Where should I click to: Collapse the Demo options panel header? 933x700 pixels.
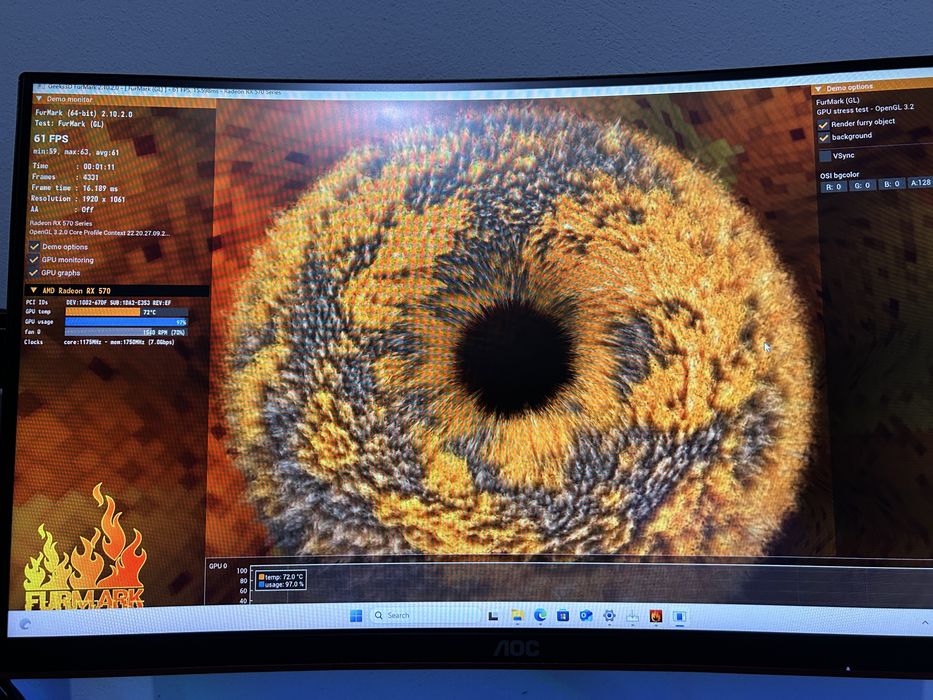[x=819, y=89]
